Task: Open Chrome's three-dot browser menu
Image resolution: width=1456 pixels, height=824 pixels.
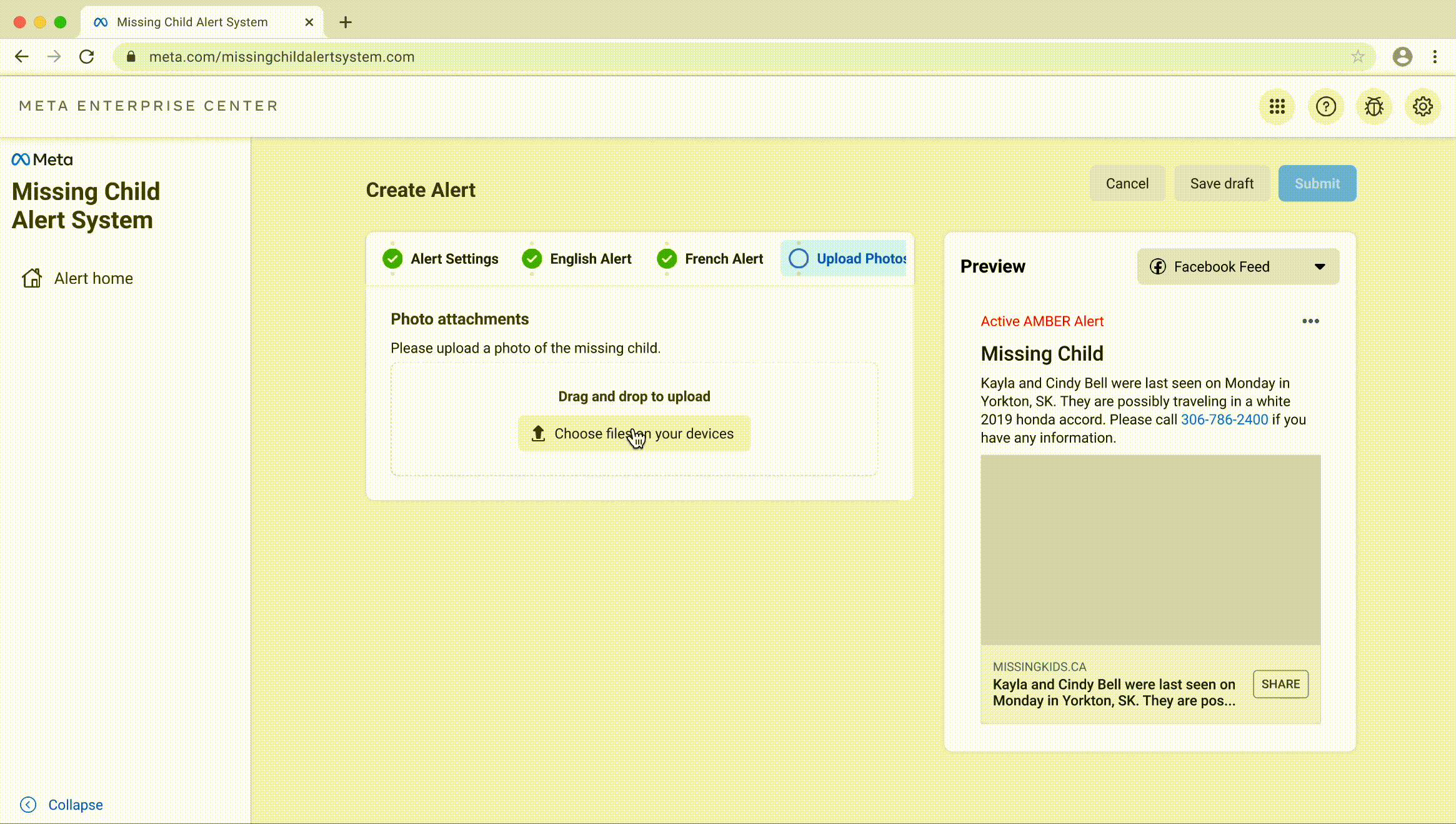Action: click(1435, 57)
